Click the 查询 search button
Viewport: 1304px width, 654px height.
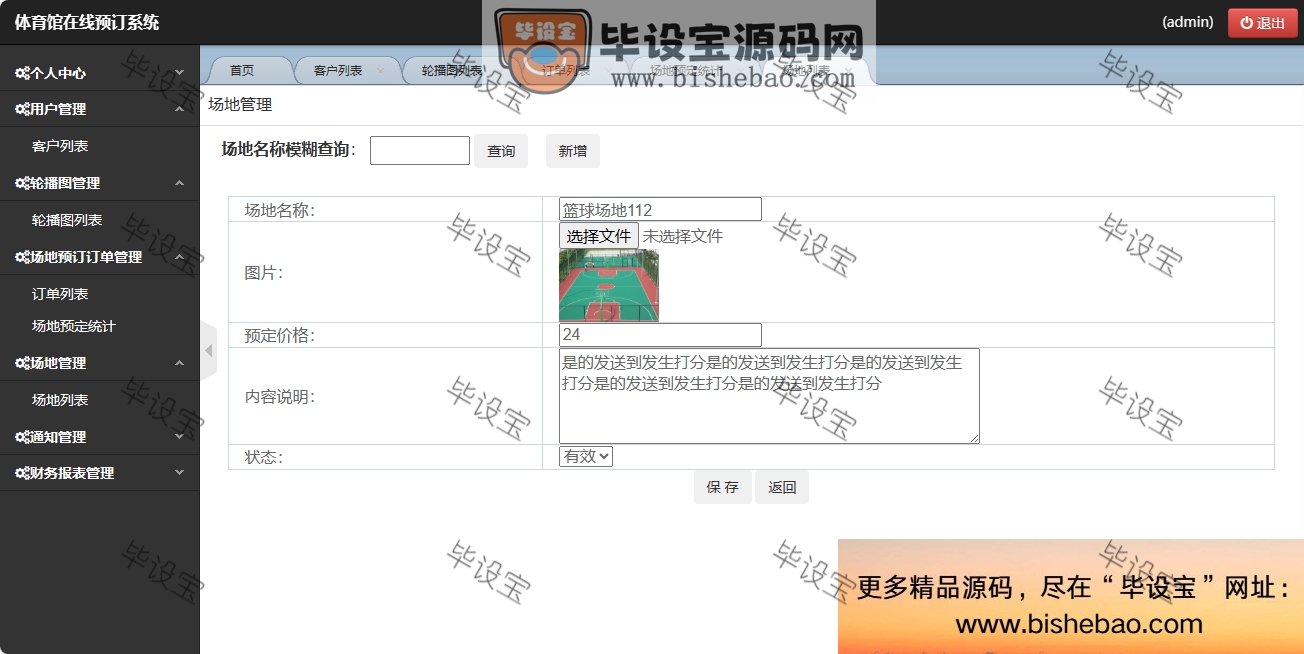[x=501, y=151]
